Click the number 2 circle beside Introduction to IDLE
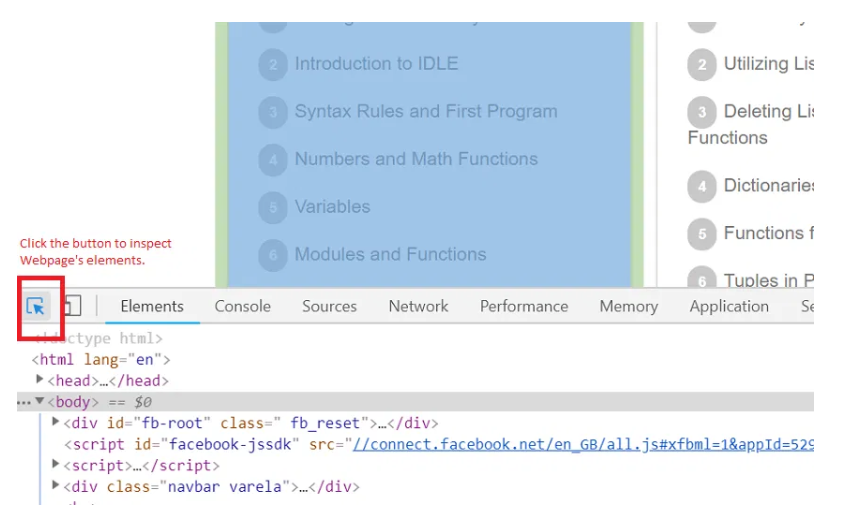This screenshot has width=847, height=517. (272, 65)
